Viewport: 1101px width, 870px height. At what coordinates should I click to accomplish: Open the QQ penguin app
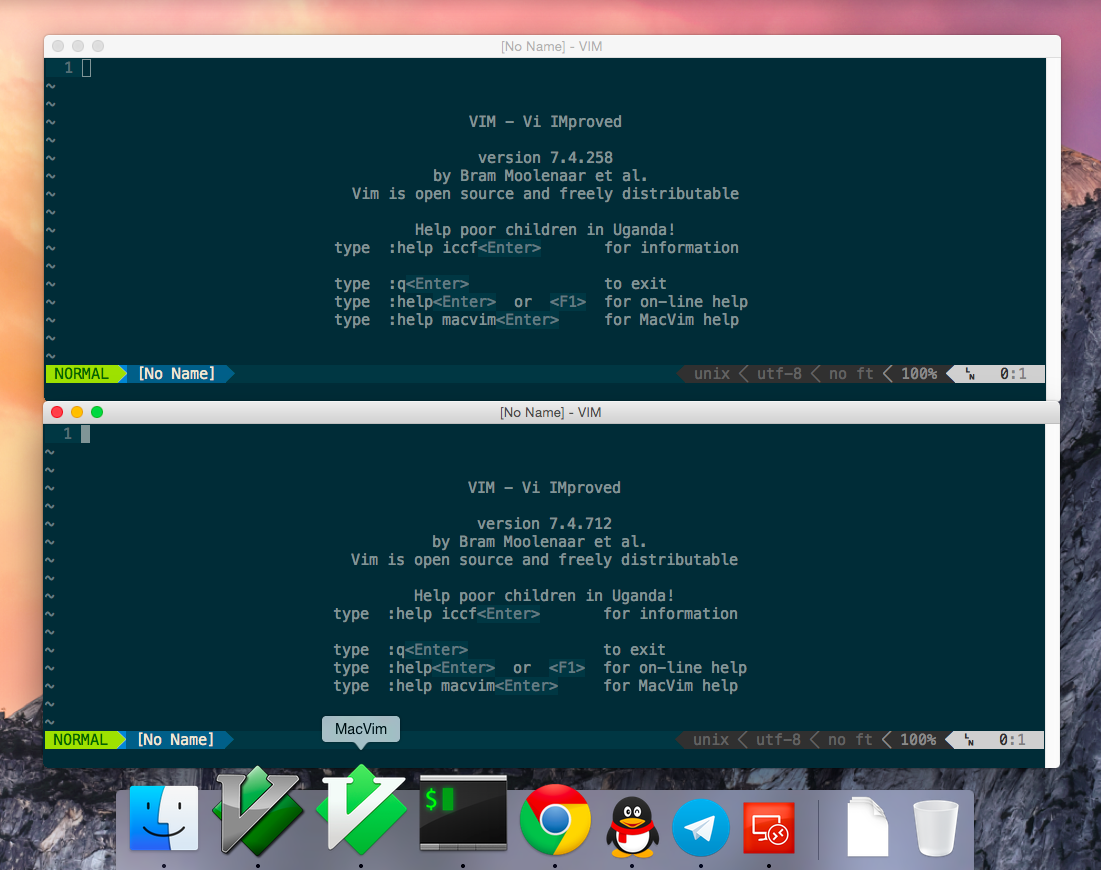(632, 826)
